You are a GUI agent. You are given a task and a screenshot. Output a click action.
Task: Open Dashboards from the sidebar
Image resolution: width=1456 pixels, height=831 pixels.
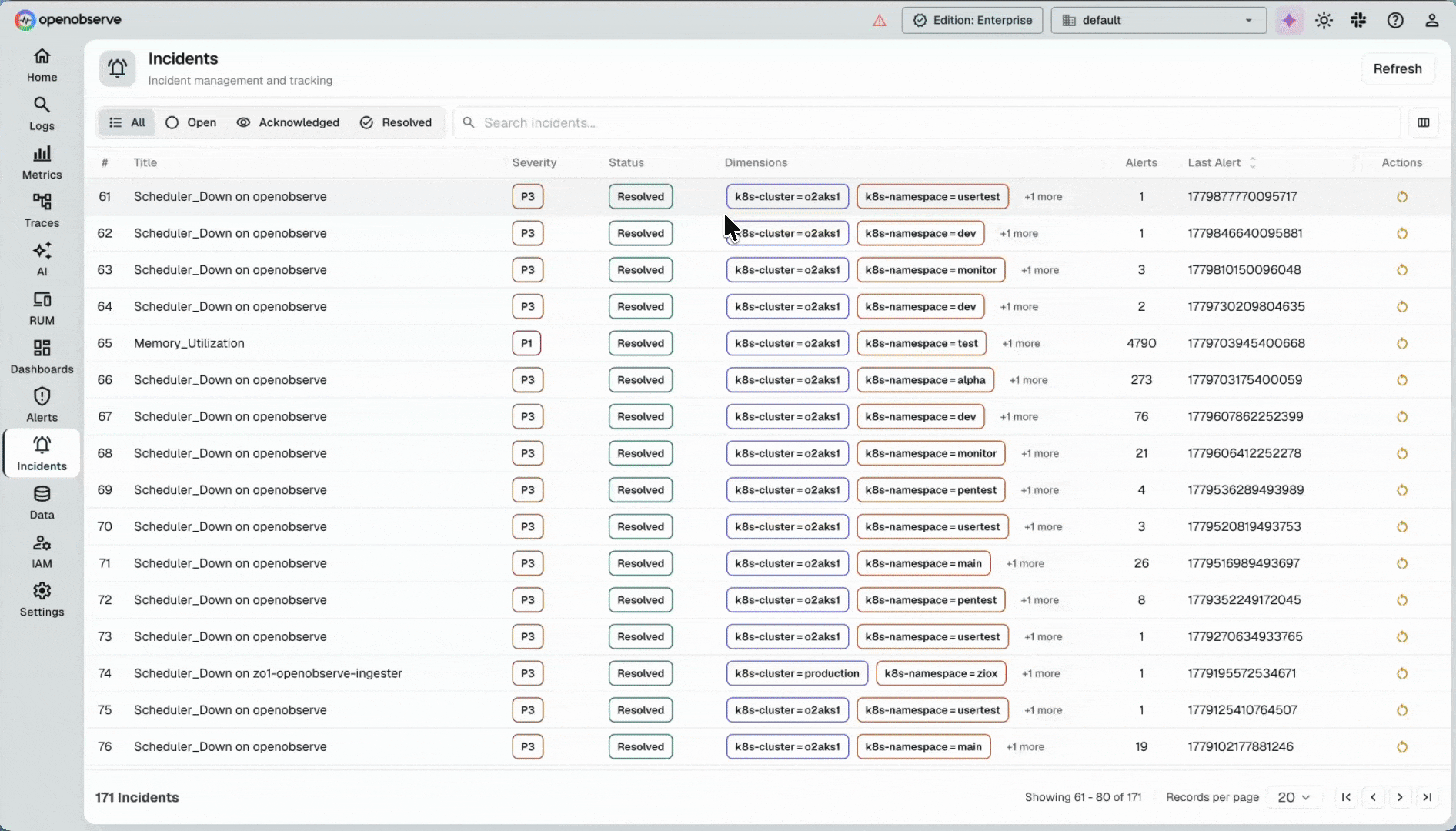click(x=42, y=357)
